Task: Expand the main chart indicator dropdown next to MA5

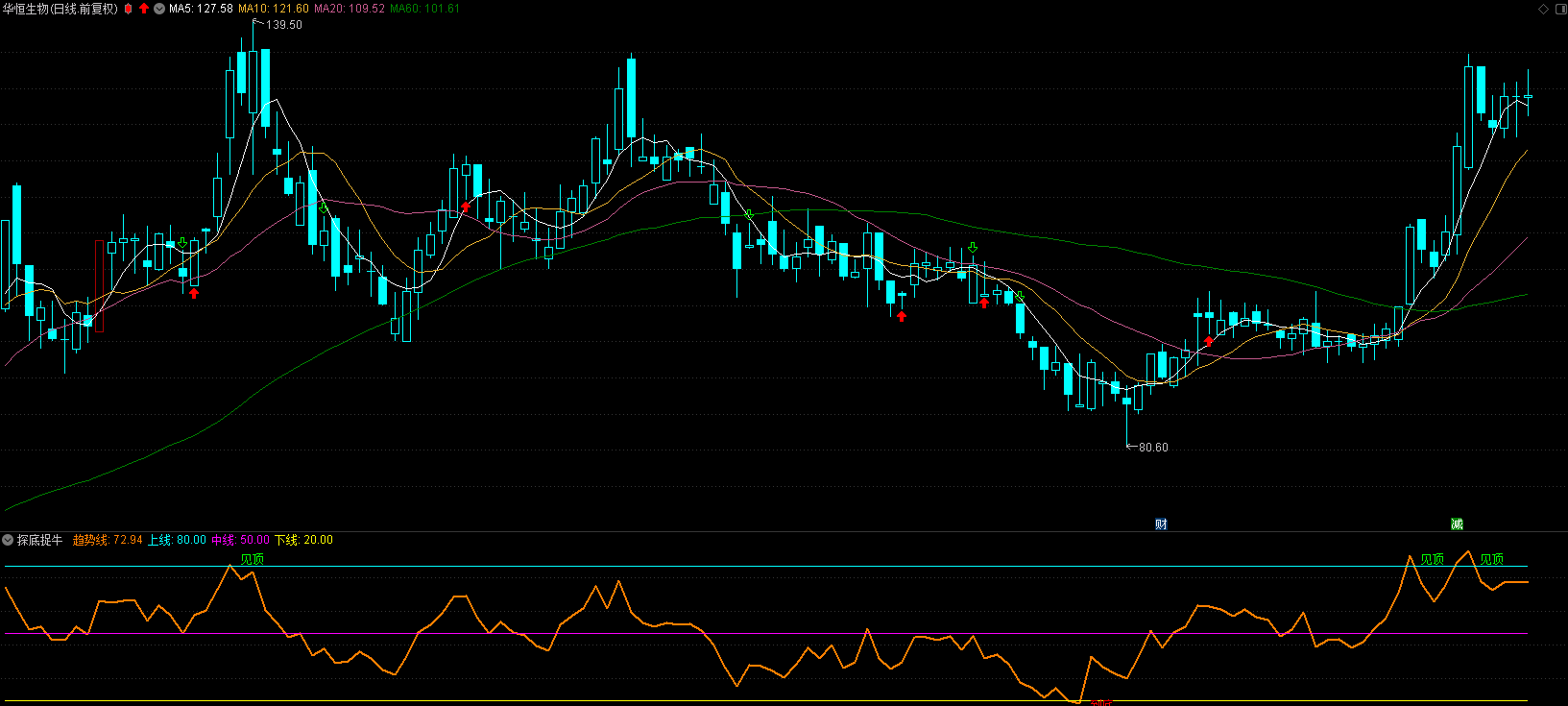Action: [x=159, y=9]
